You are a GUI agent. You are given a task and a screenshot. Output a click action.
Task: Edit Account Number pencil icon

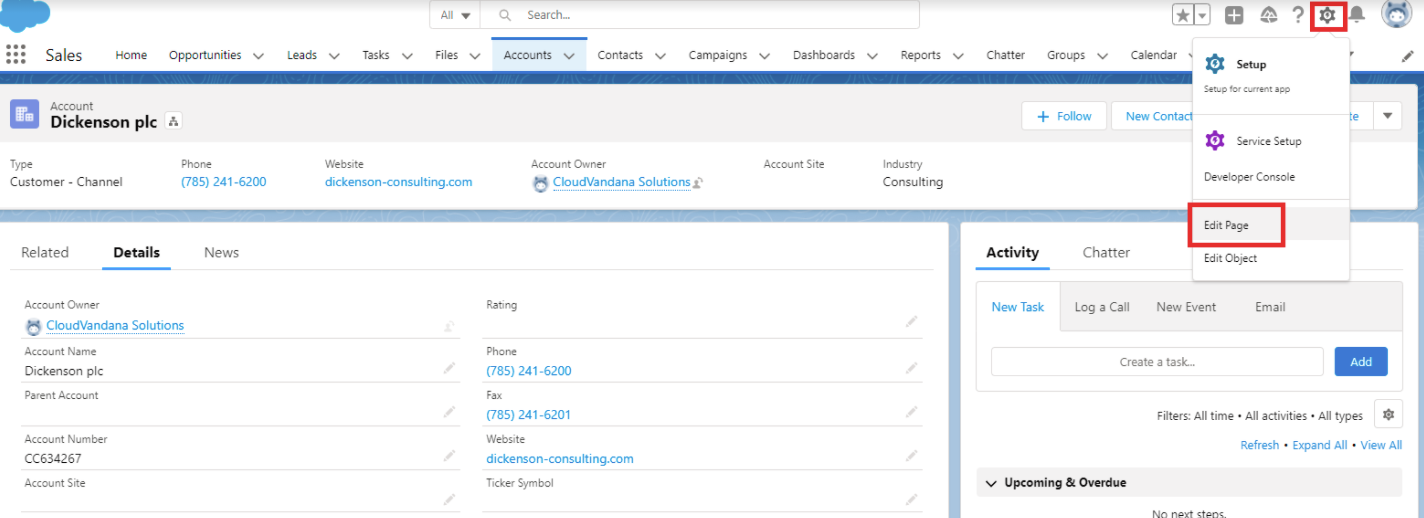(x=450, y=455)
